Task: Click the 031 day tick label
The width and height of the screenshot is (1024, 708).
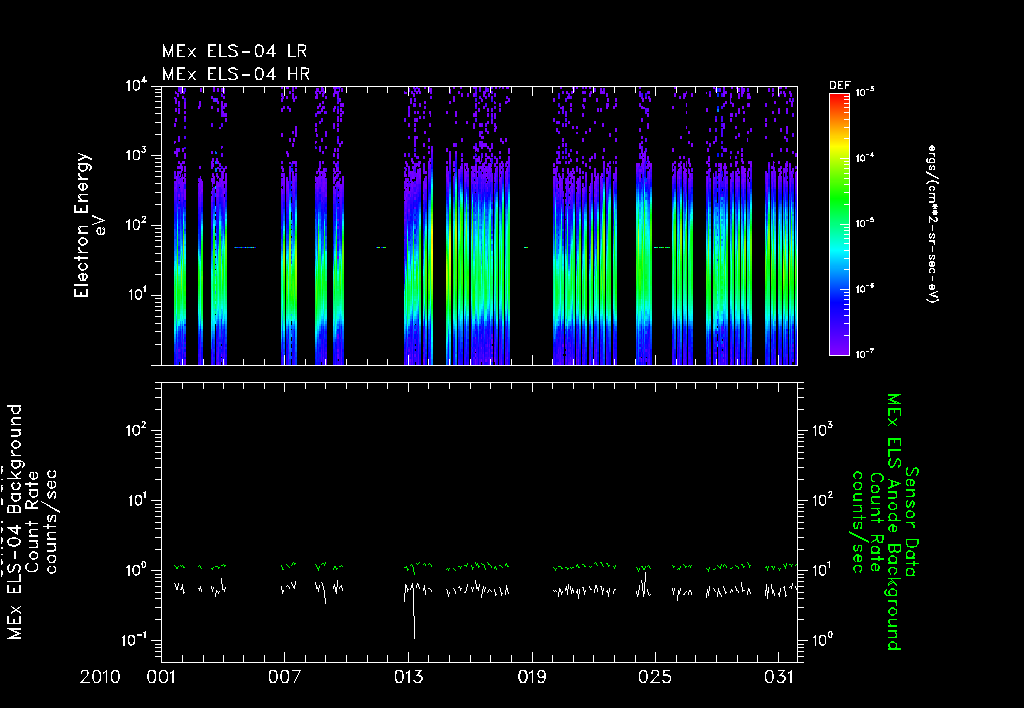Action: 778,677
